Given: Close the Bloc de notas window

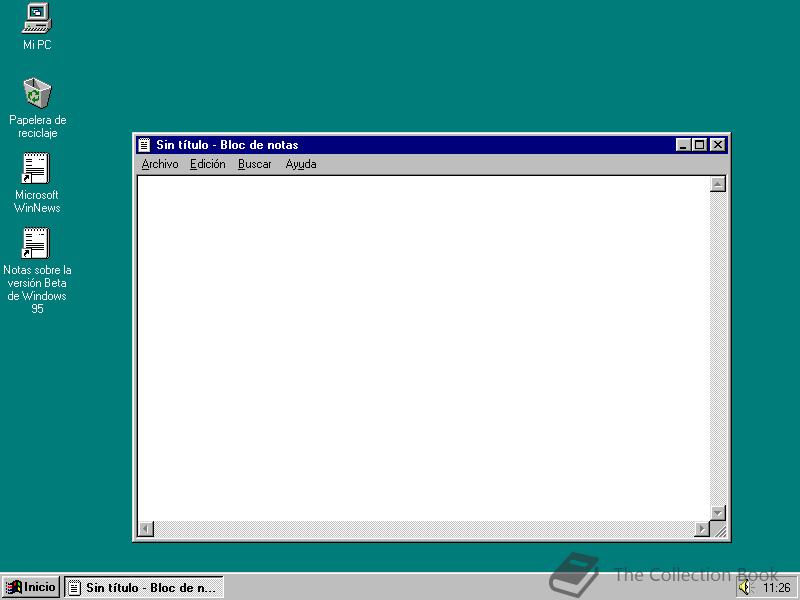Looking at the screenshot, I should [718, 145].
